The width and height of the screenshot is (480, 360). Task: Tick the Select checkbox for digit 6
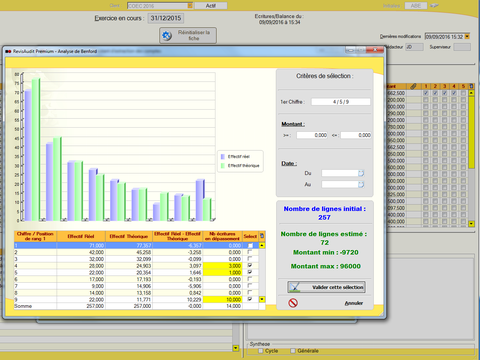point(250,279)
